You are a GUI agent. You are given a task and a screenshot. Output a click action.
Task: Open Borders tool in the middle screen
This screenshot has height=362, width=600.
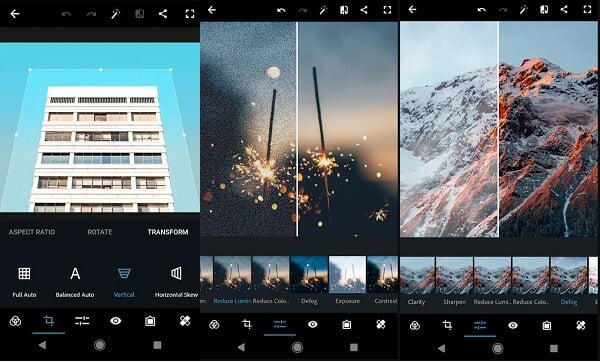pos(346,324)
